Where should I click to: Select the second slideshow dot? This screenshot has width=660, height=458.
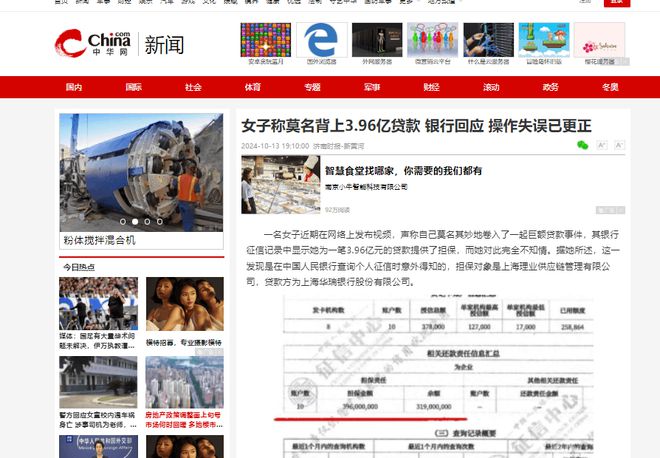pos(135,221)
